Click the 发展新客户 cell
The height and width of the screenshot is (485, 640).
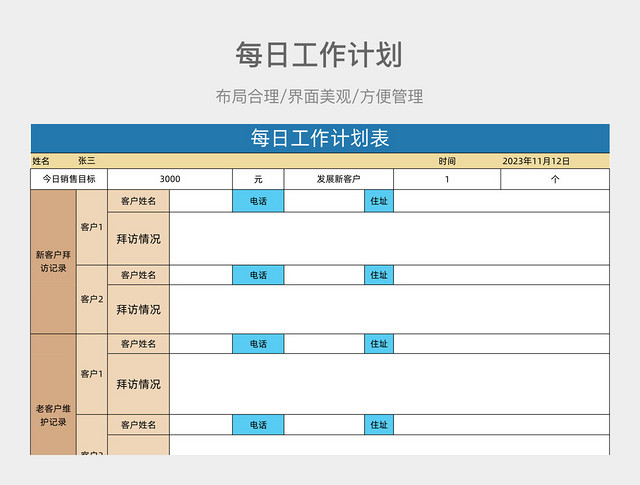coord(338,179)
